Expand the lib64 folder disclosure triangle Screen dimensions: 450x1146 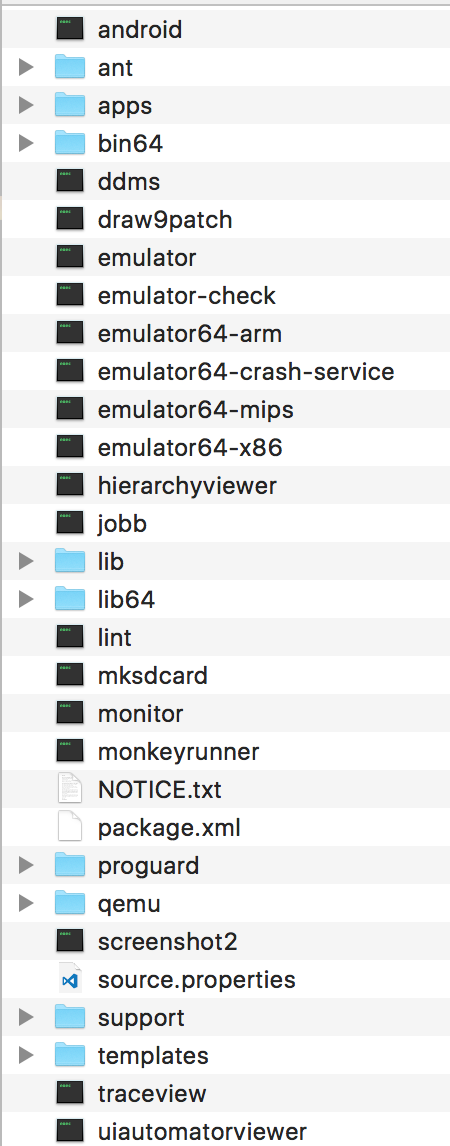(x=26, y=599)
